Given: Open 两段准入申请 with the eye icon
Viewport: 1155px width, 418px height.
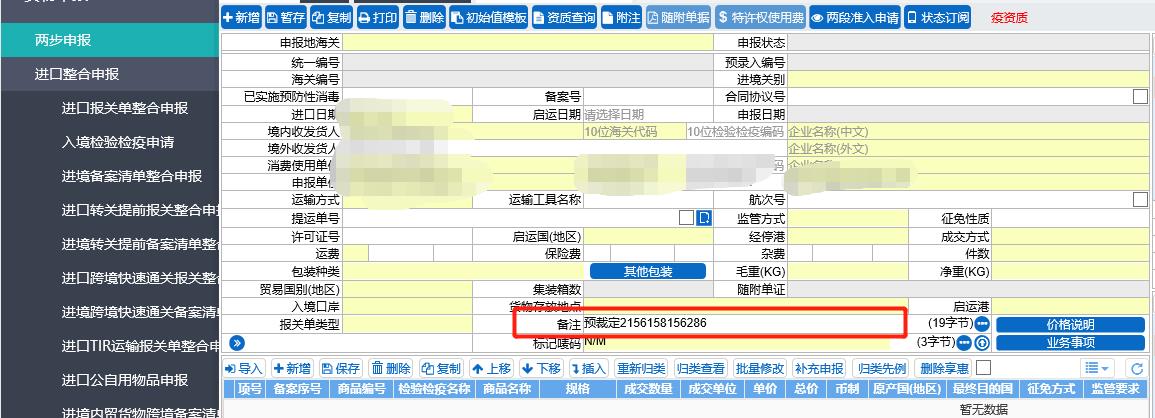Looking at the screenshot, I should (x=854, y=18).
